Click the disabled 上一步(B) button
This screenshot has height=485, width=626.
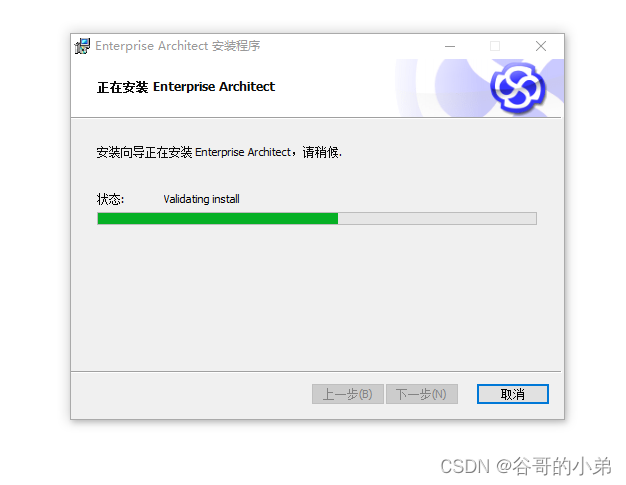pos(348,394)
